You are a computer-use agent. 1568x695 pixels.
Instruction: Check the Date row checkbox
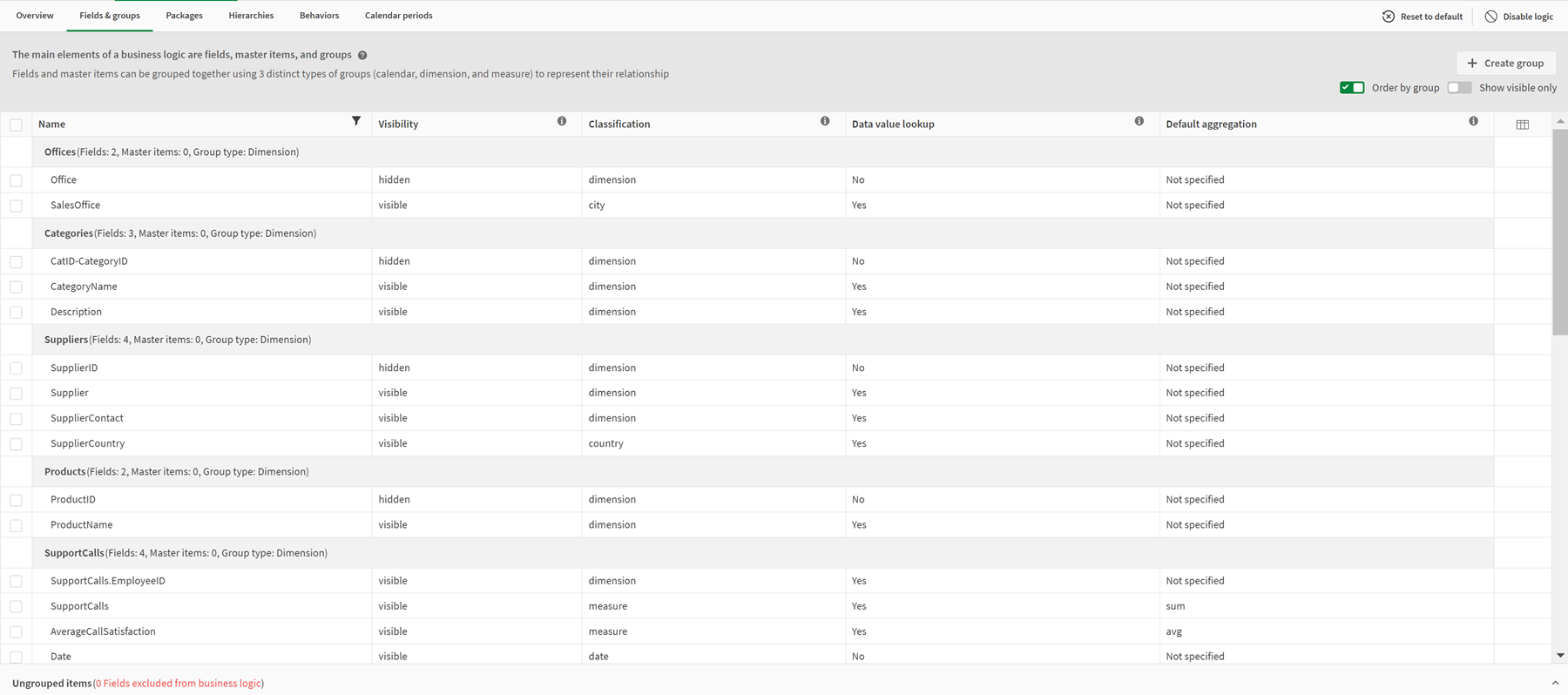[16, 657]
